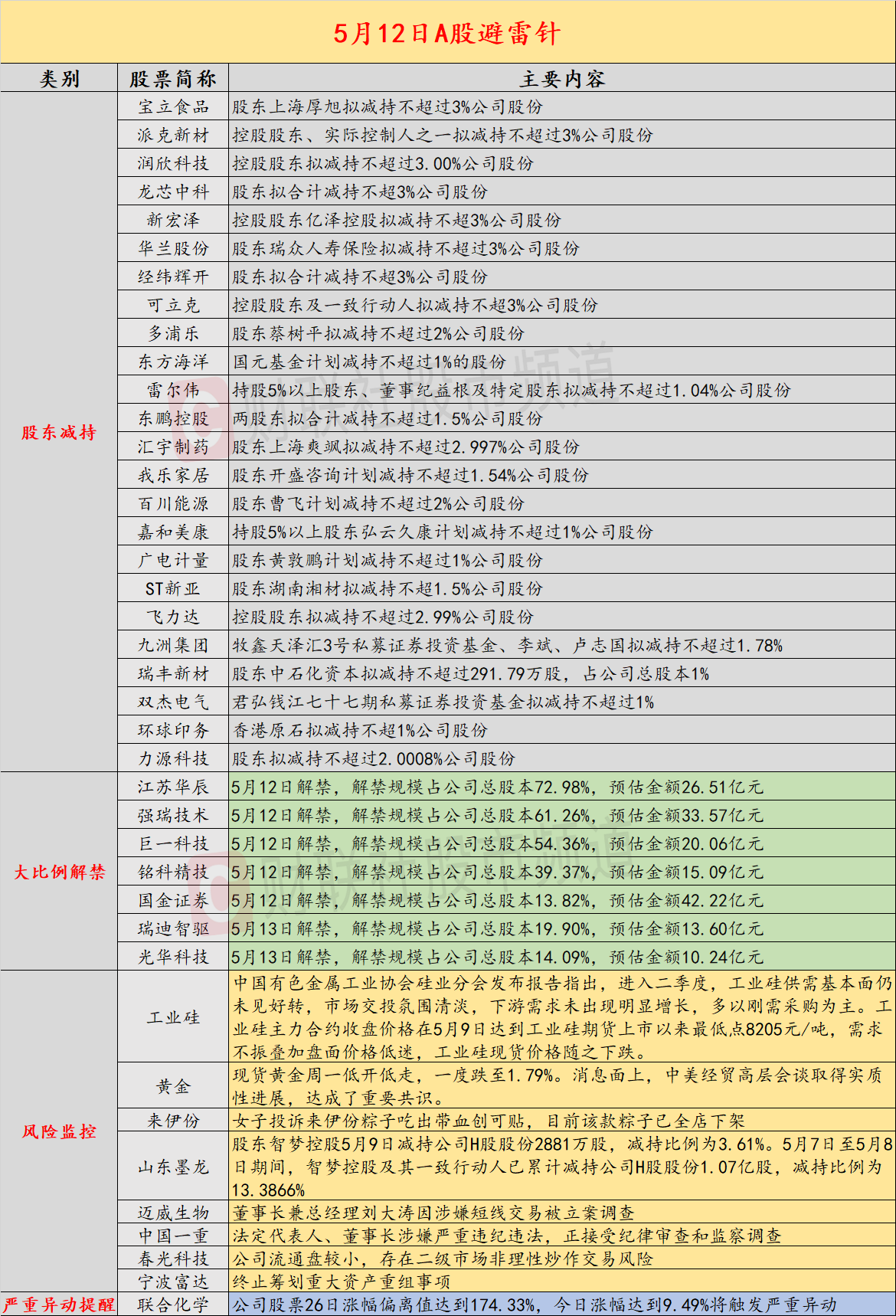This screenshot has height=1316, width=896.
Task: Select stock name 光华科技
Action: pos(173,957)
